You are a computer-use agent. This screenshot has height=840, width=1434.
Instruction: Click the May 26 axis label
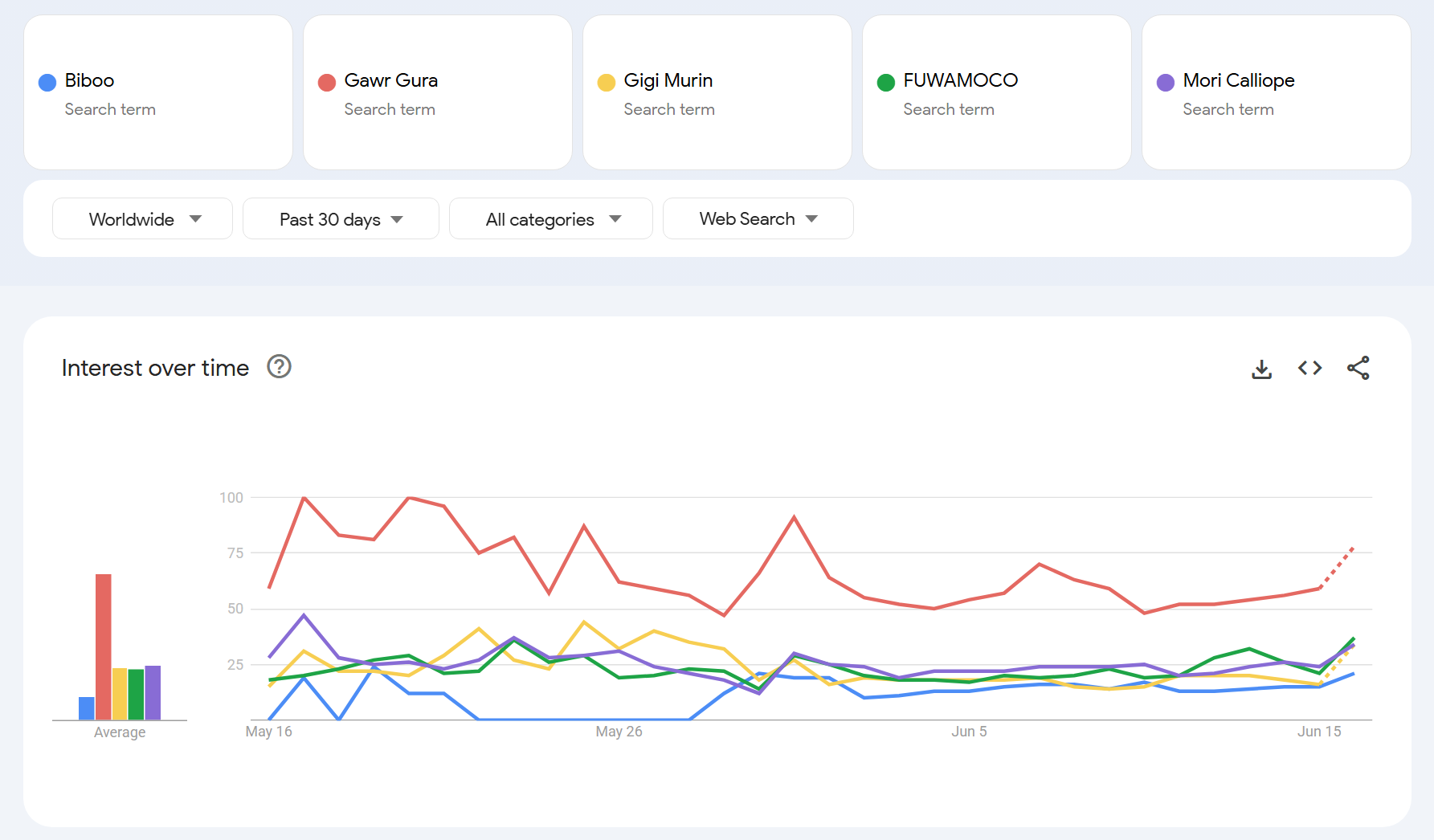click(619, 732)
